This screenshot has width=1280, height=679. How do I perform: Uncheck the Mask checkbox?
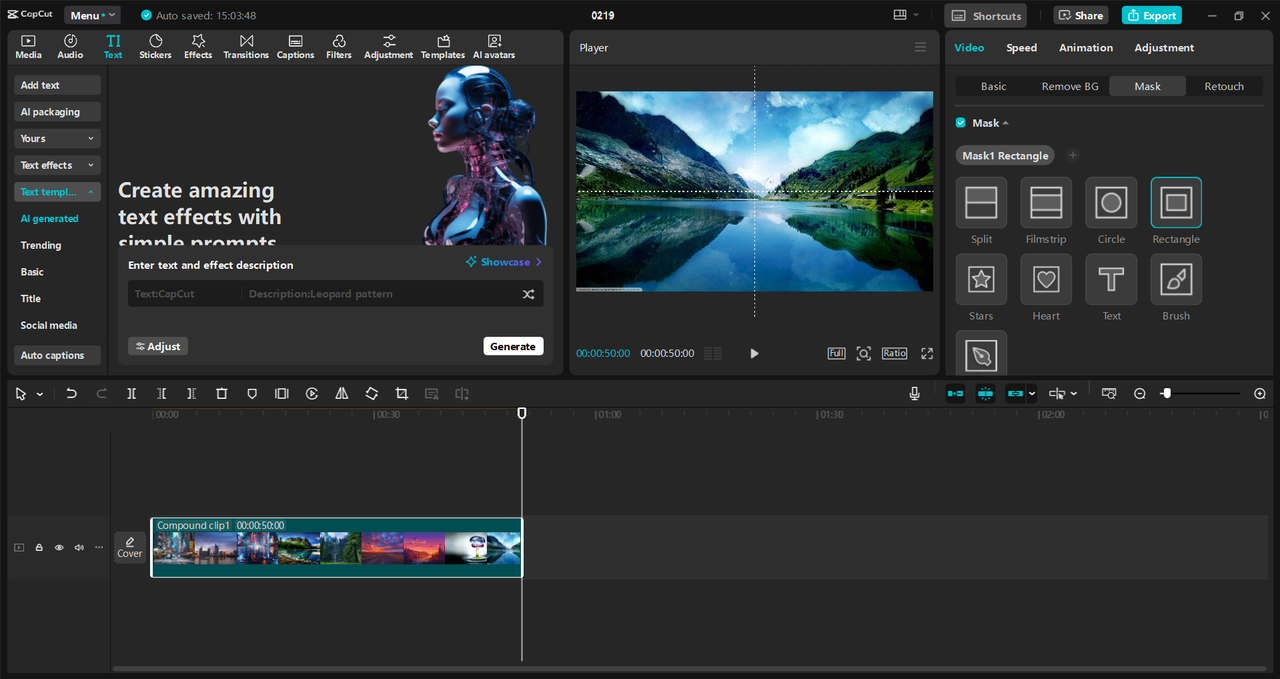[961, 123]
